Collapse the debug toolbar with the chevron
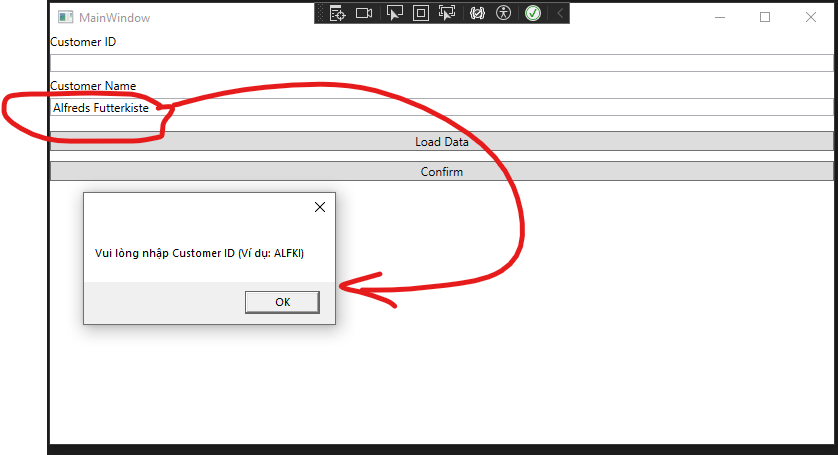Viewport: 838px width, 455px height. pyautogui.click(x=559, y=13)
